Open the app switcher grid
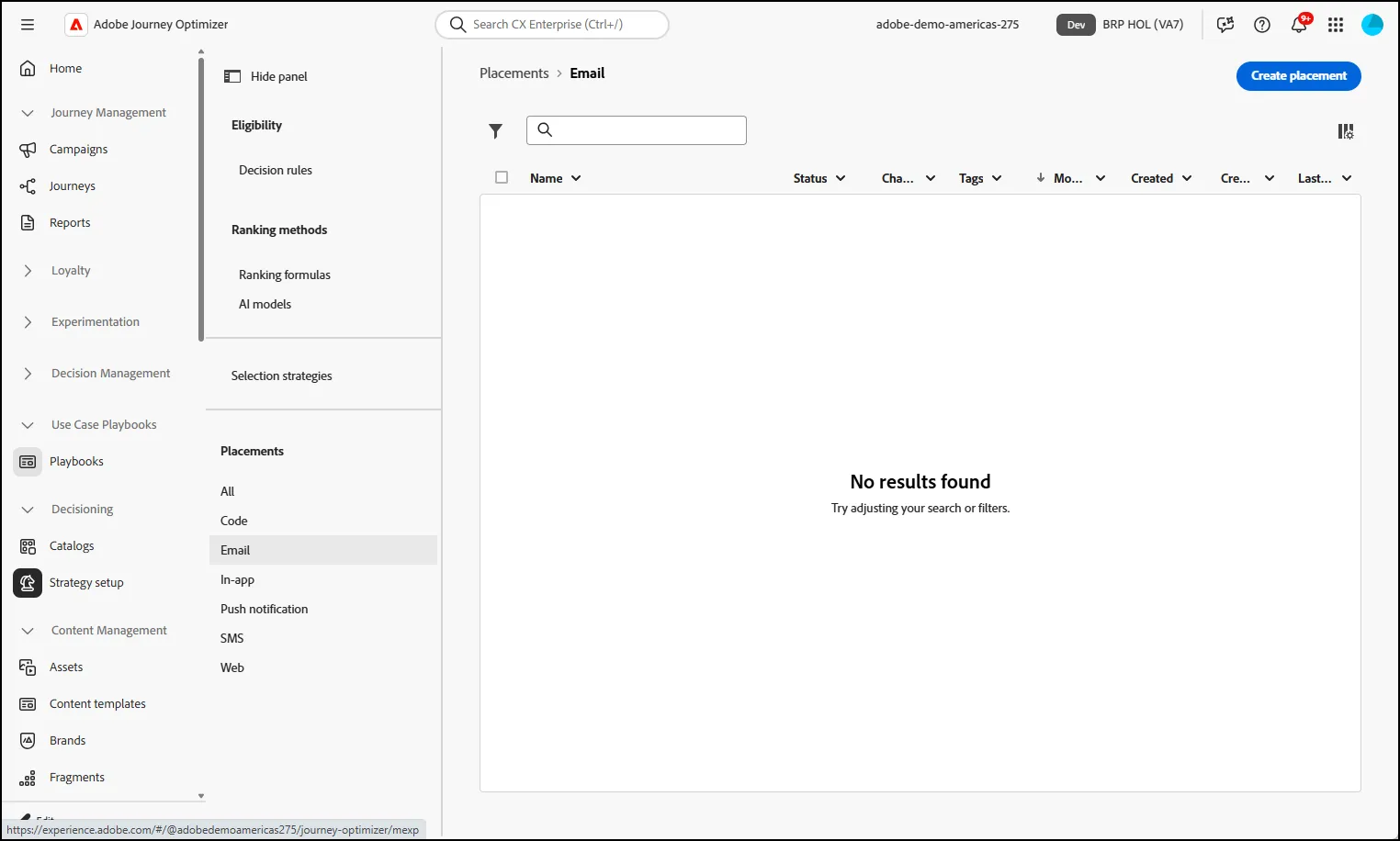1400x841 pixels. [1336, 25]
